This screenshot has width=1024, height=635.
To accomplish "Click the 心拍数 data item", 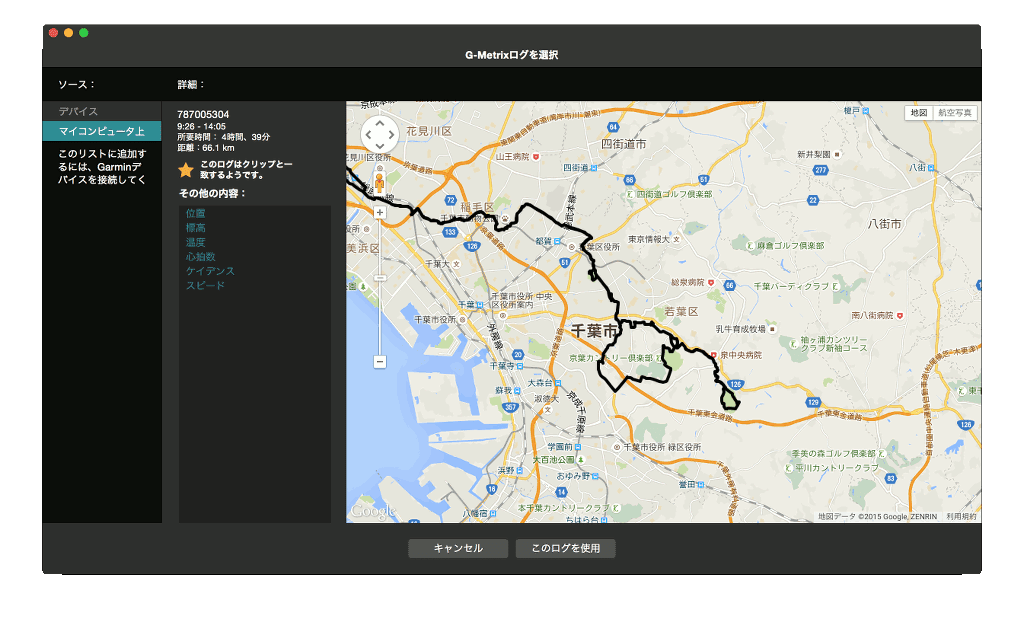I will pyautogui.click(x=200, y=257).
